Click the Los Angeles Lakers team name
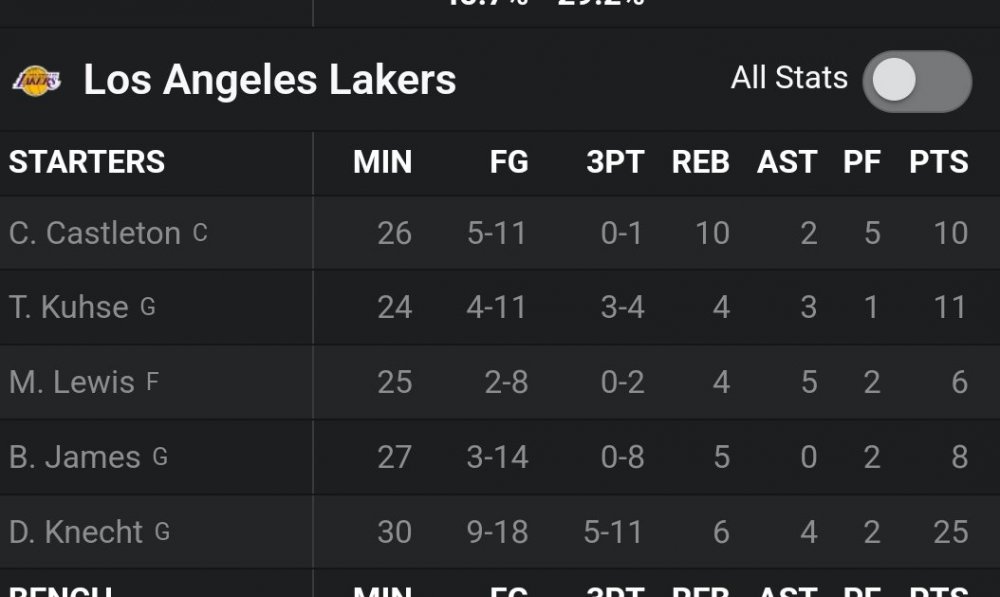The width and height of the screenshot is (1000, 597). (268, 80)
